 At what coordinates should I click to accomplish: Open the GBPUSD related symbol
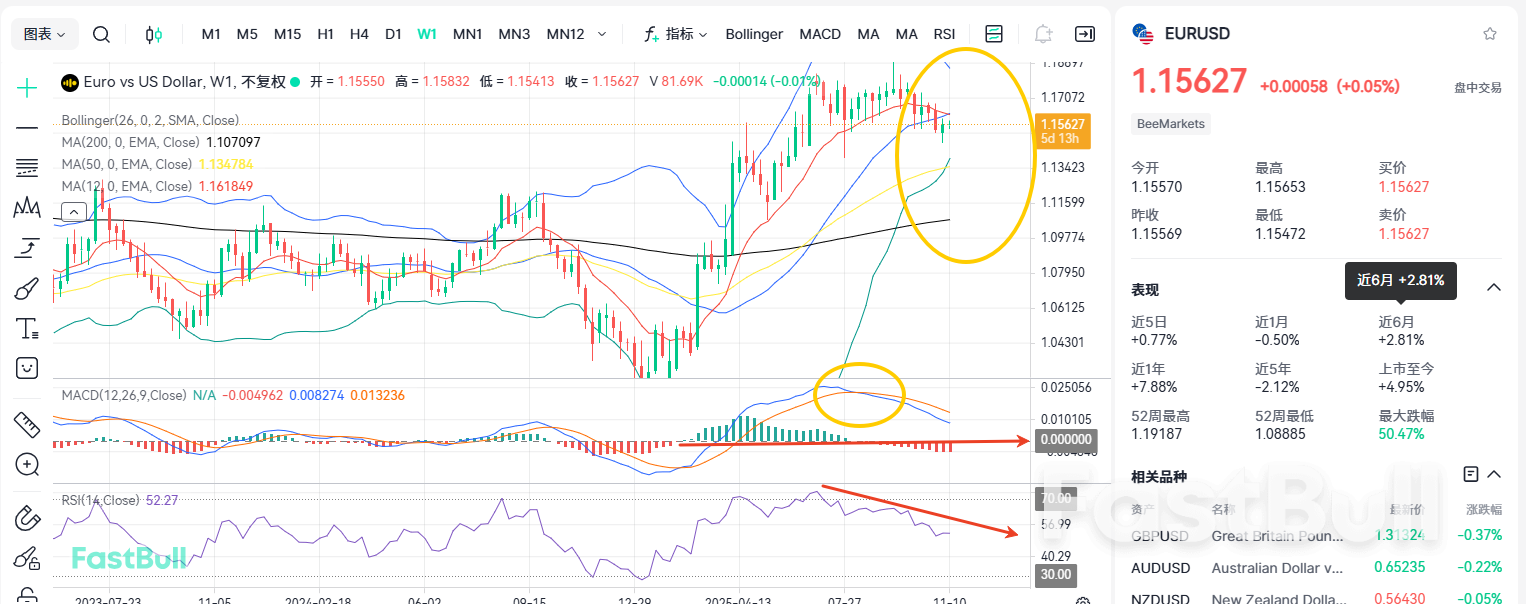point(1159,536)
